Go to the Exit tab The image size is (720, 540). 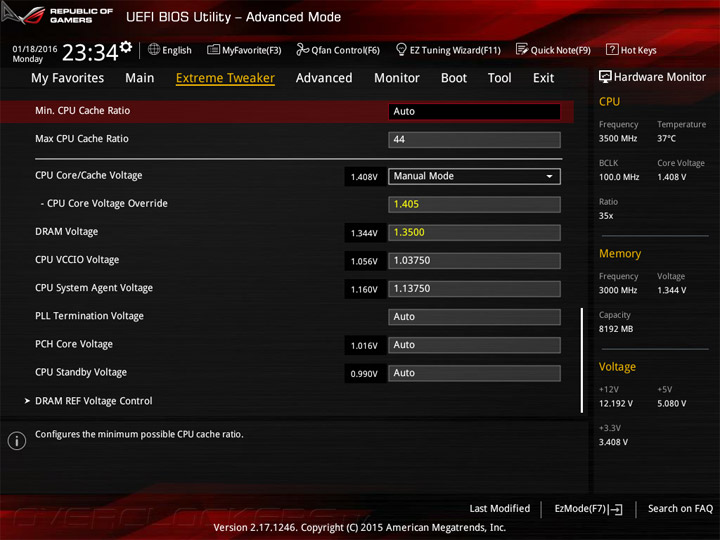coord(543,78)
